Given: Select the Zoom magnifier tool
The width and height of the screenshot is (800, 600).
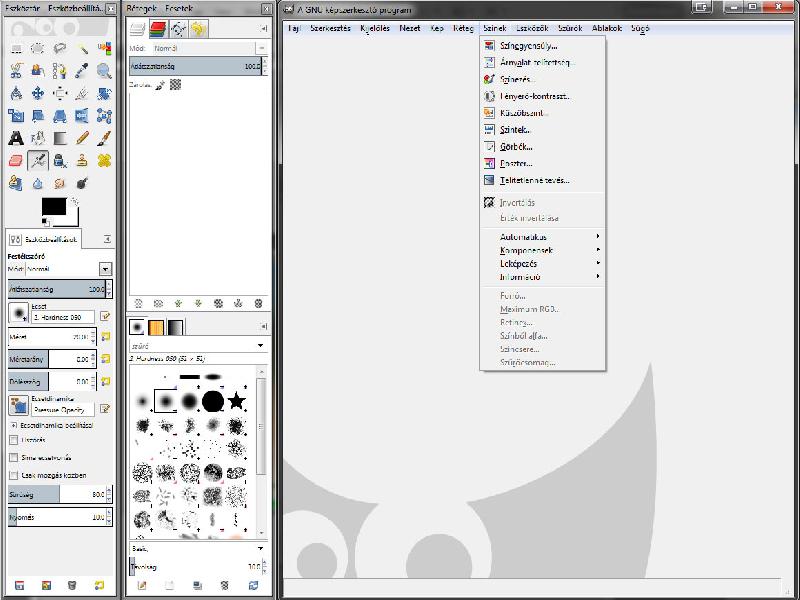Looking at the screenshot, I should coord(104,71).
